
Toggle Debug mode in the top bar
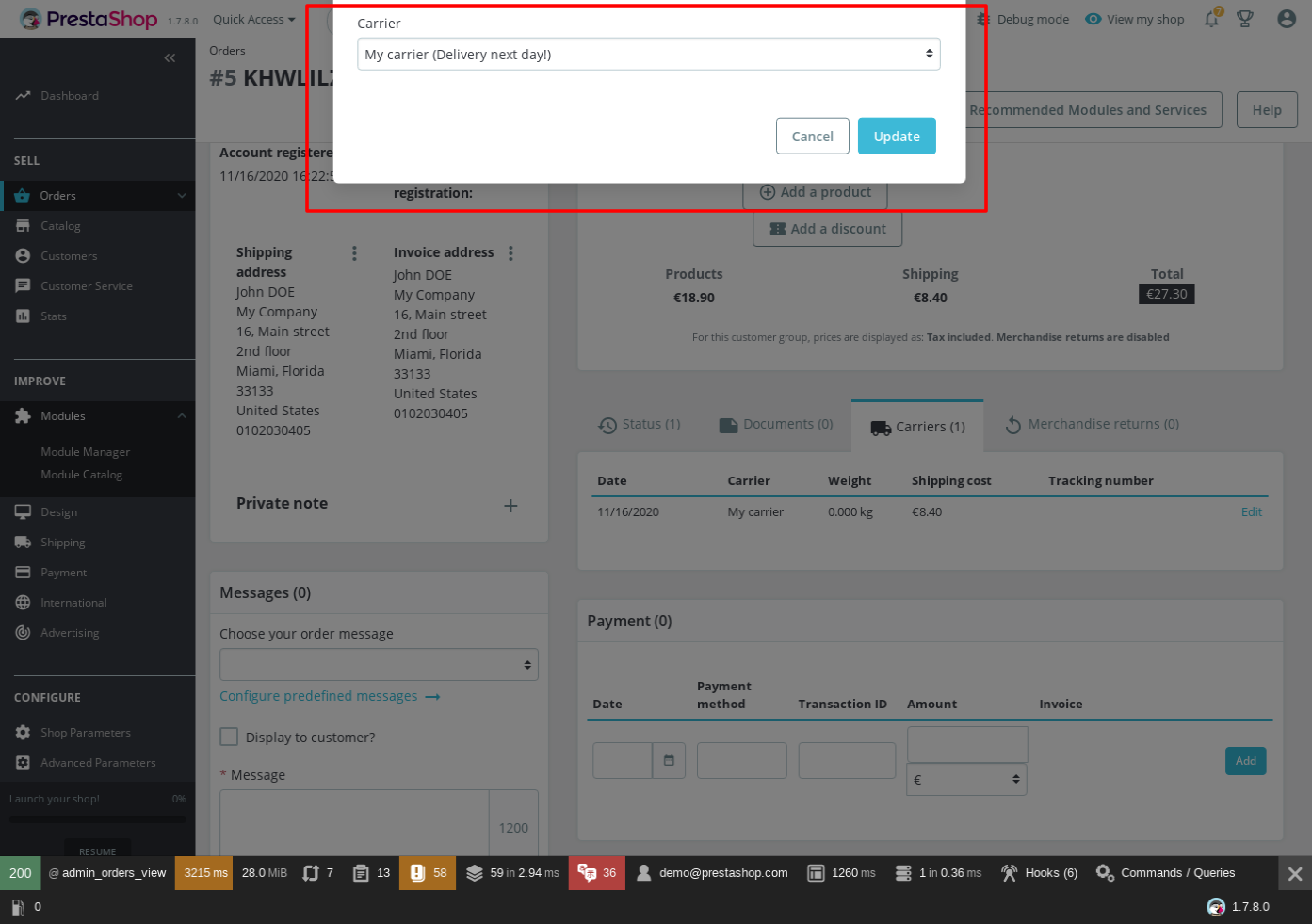click(1024, 19)
